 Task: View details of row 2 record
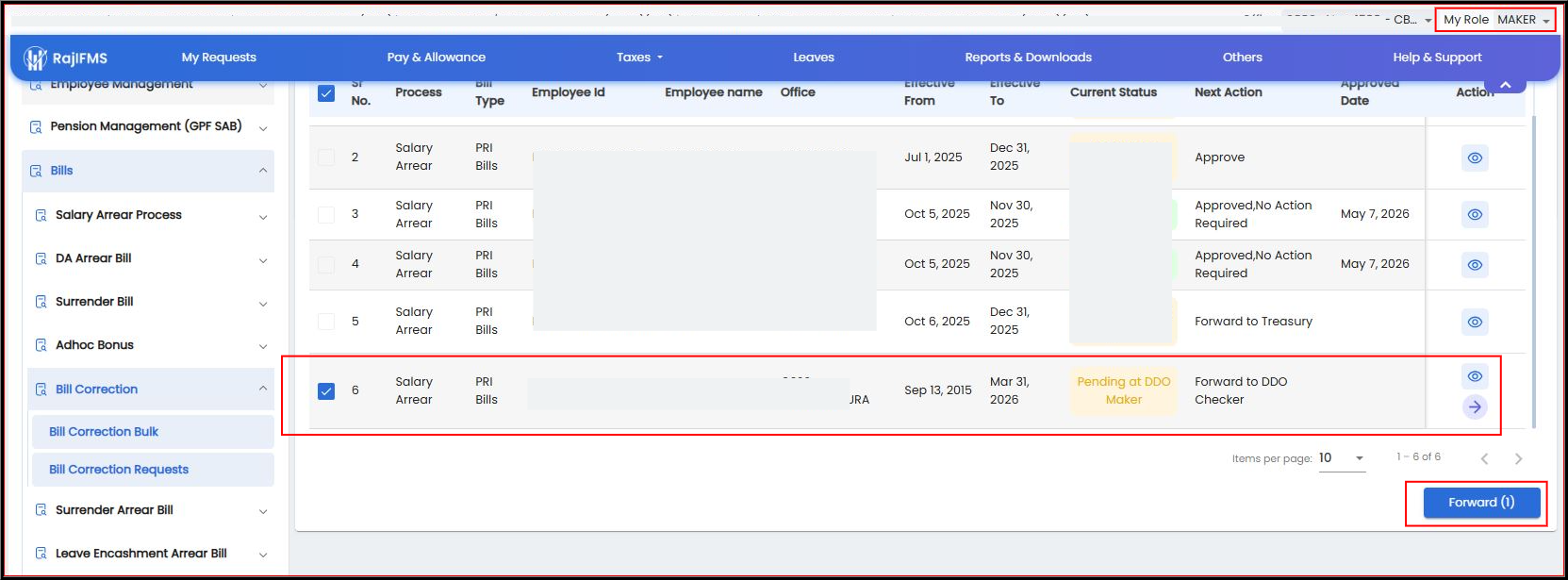pyautogui.click(x=1475, y=157)
